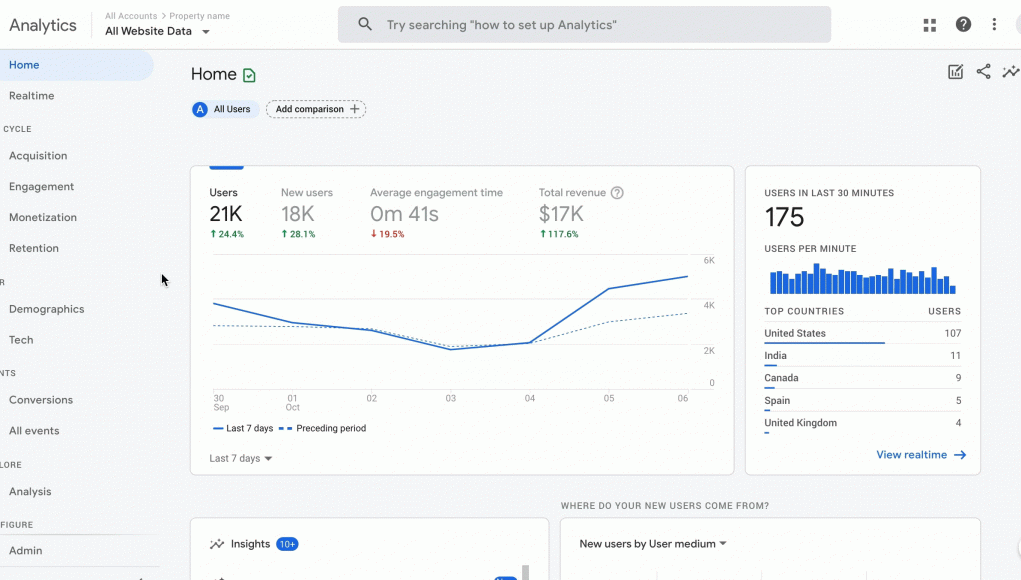Click the Total revenue info icon
Viewport: 1021px width, 580px height.
[617, 193]
